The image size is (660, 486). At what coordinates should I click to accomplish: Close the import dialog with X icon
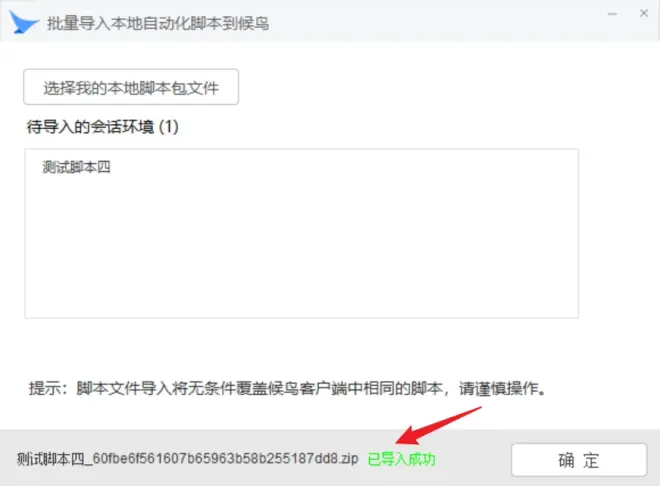click(644, 13)
